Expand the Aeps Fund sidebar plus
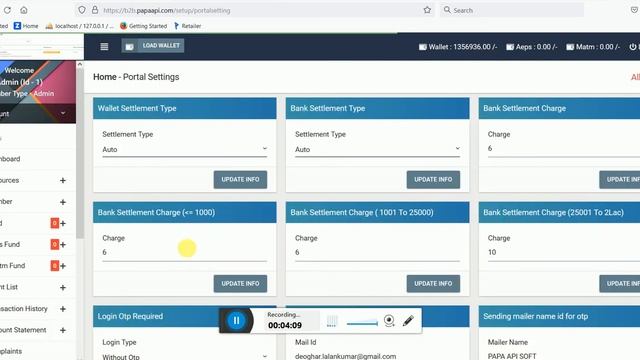Viewport: 640px width, 360px height. [x=63, y=244]
